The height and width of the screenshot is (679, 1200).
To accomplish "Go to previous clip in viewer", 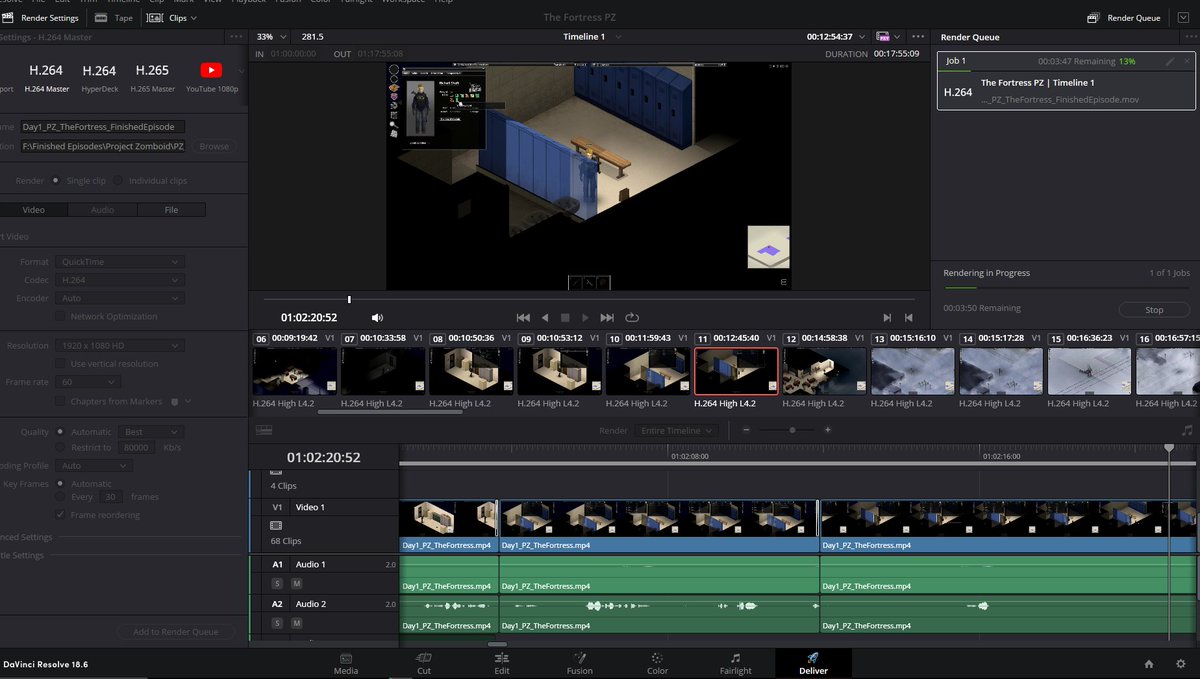I will (x=908, y=318).
